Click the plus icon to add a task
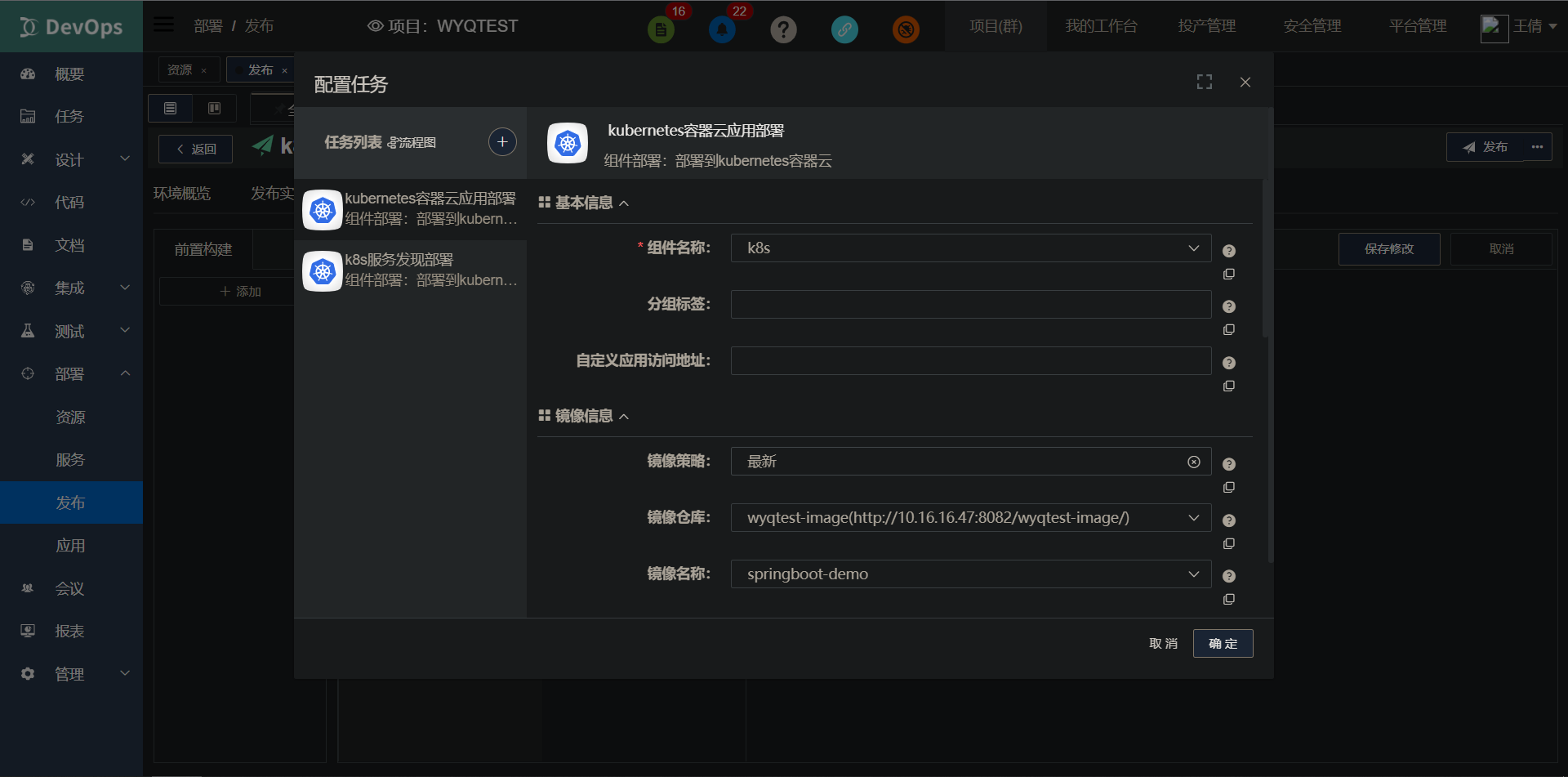 click(x=502, y=141)
